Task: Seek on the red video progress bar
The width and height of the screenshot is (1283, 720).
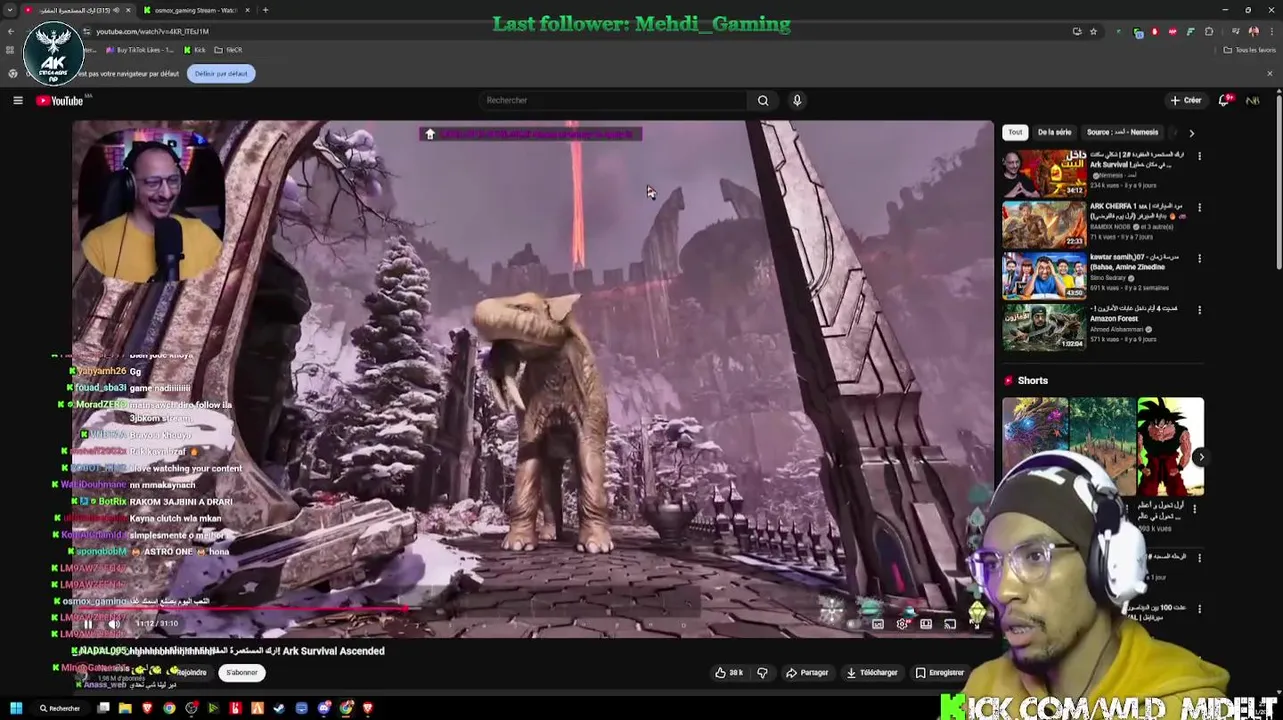Action: (533, 609)
